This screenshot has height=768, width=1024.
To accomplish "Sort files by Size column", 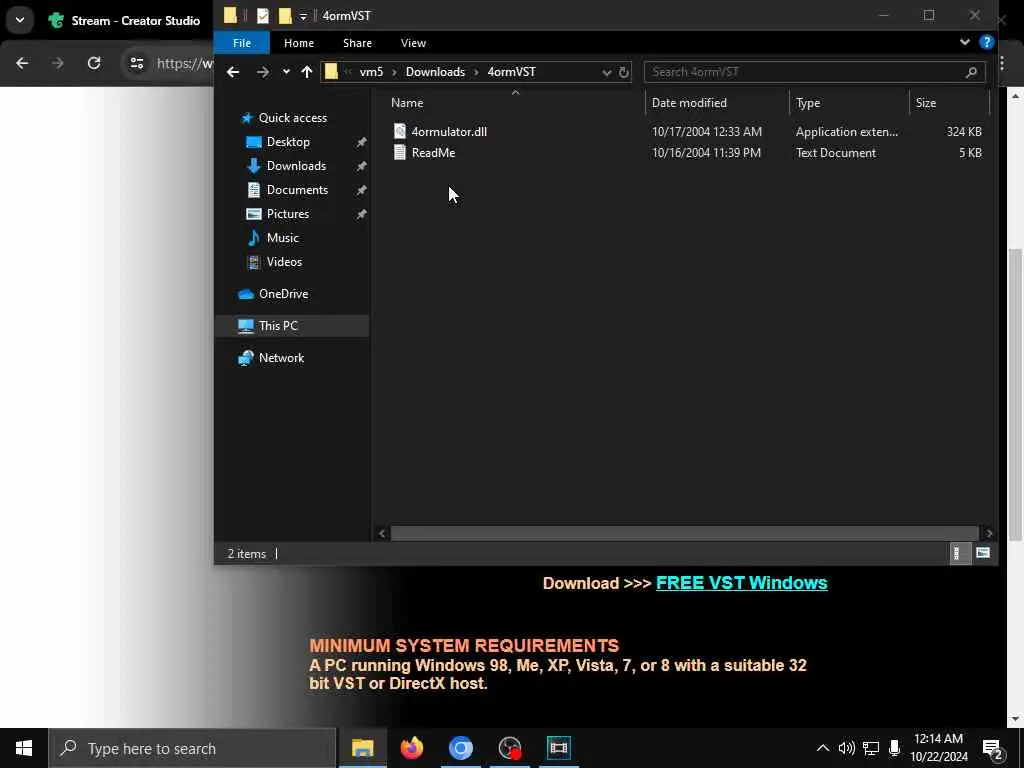I will click(925, 103).
